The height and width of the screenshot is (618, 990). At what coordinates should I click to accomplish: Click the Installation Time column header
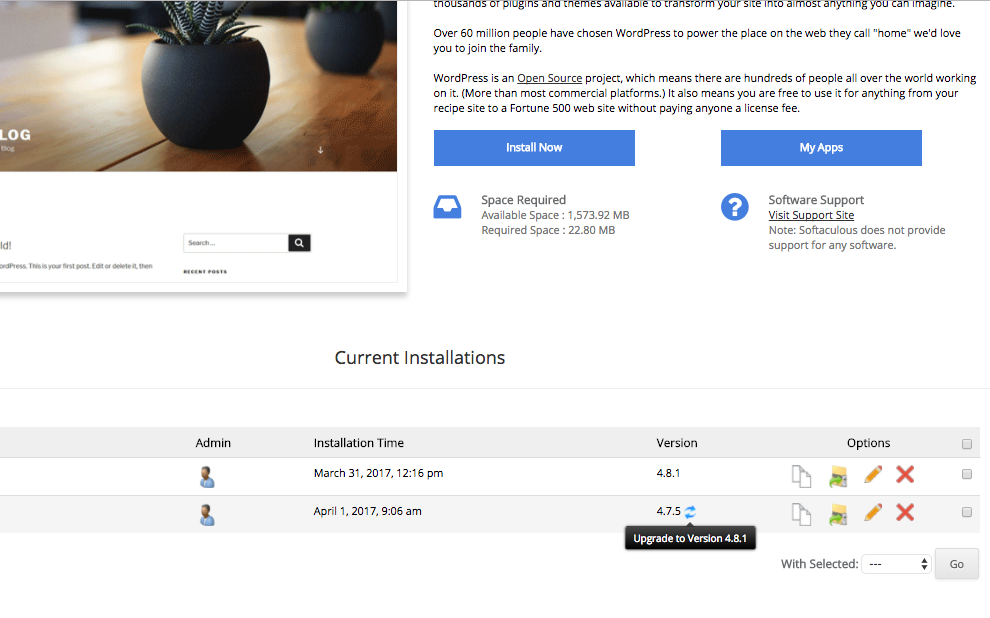click(x=359, y=443)
